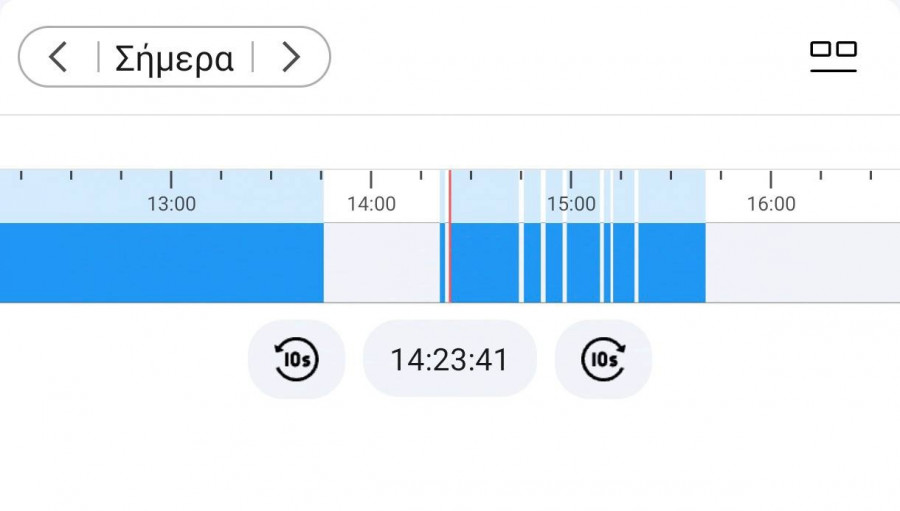Viewport: 900px width, 511px height.
Task: Go to the previous day with left chevron
Action: click(58, 57)
